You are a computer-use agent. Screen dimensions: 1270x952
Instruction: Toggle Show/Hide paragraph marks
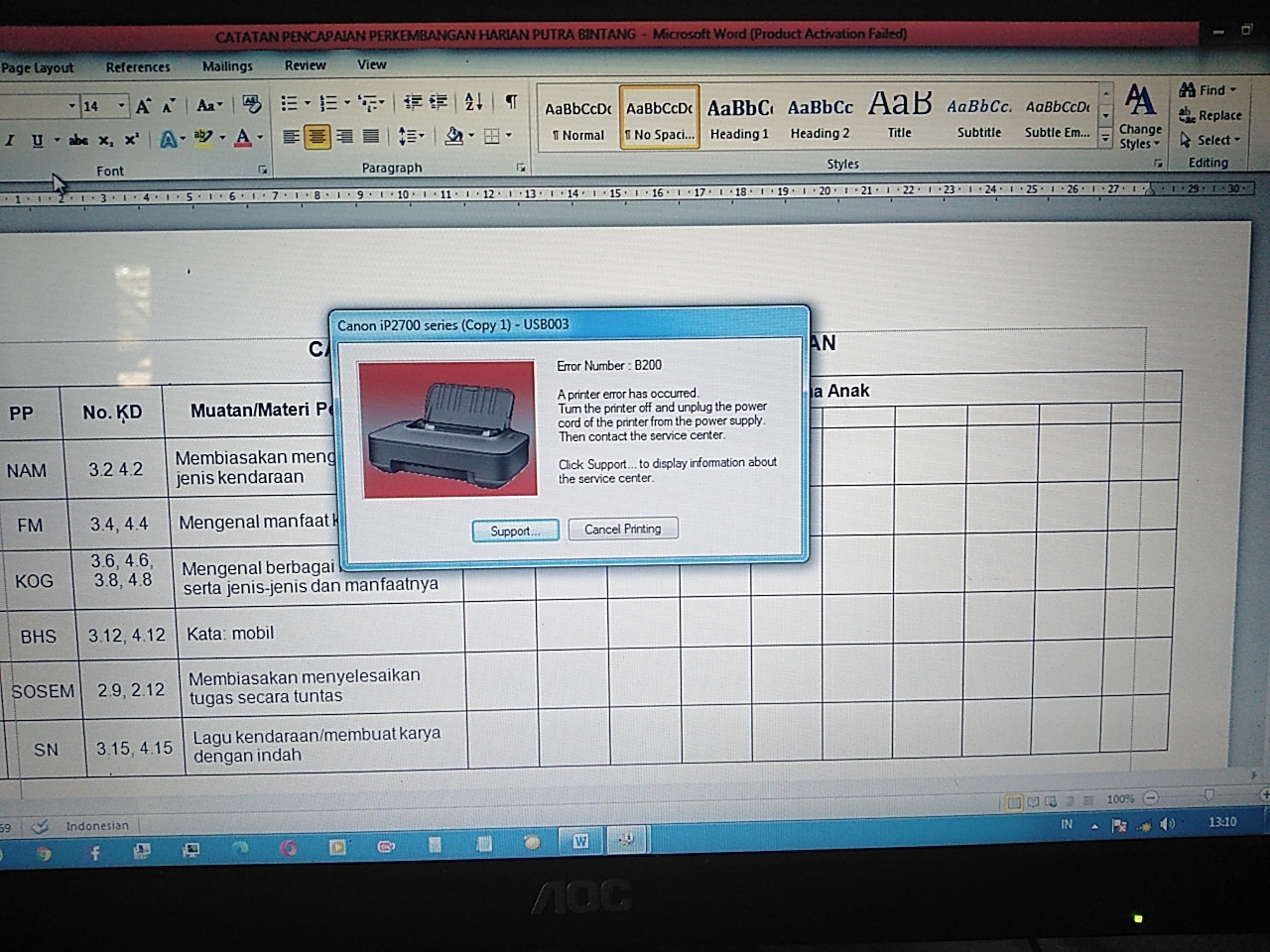511,100
